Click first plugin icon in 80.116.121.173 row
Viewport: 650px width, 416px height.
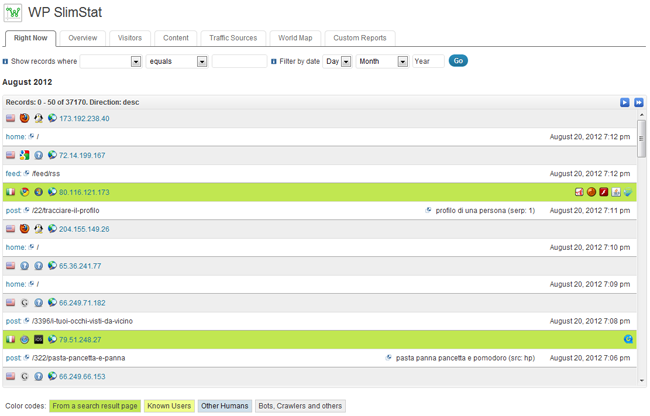pos(579,192)
